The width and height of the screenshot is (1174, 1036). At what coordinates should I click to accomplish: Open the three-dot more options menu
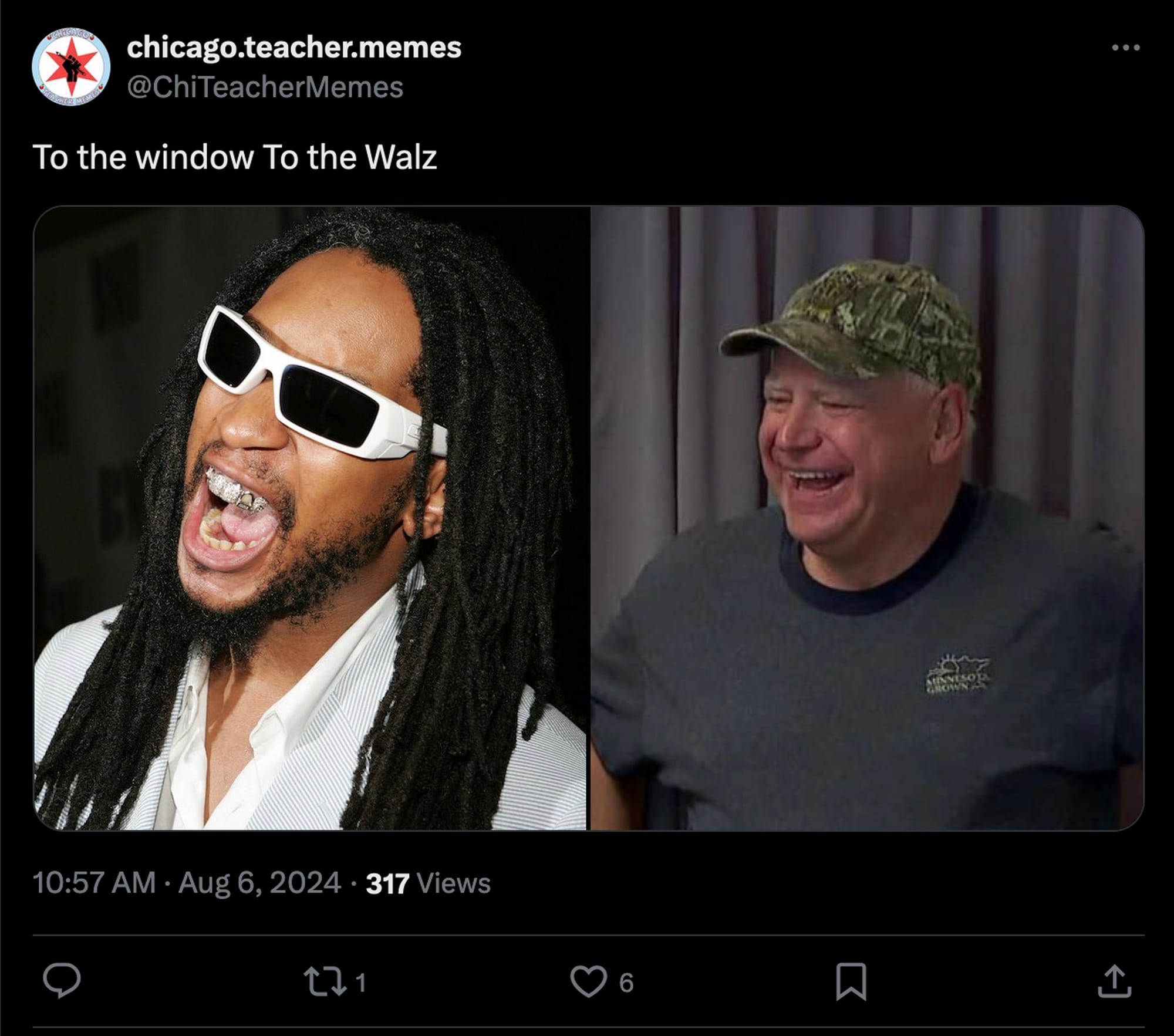[1126, 48]
